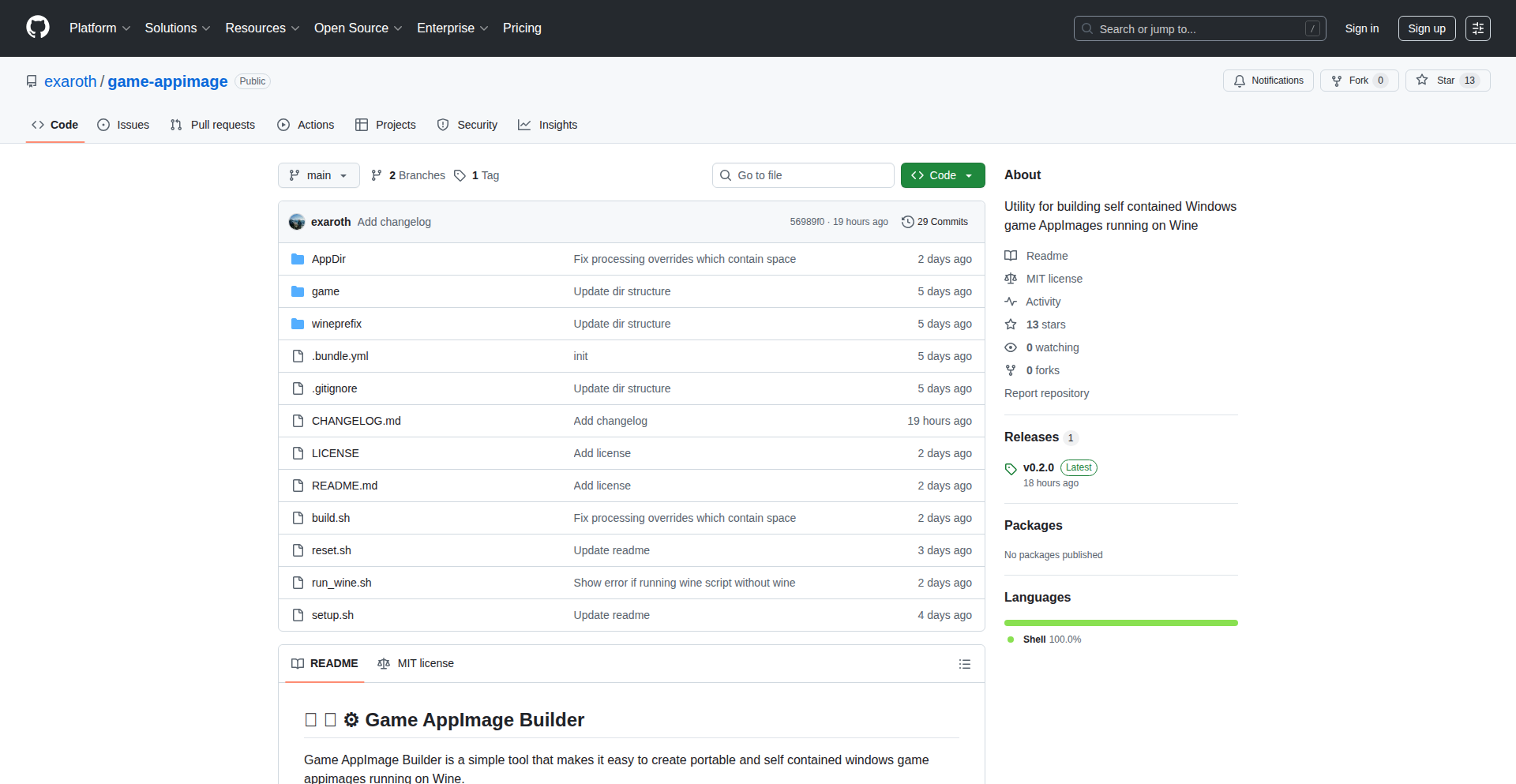Click the AppDir folder icon
Screen dimensions: 1516x784
298,259
